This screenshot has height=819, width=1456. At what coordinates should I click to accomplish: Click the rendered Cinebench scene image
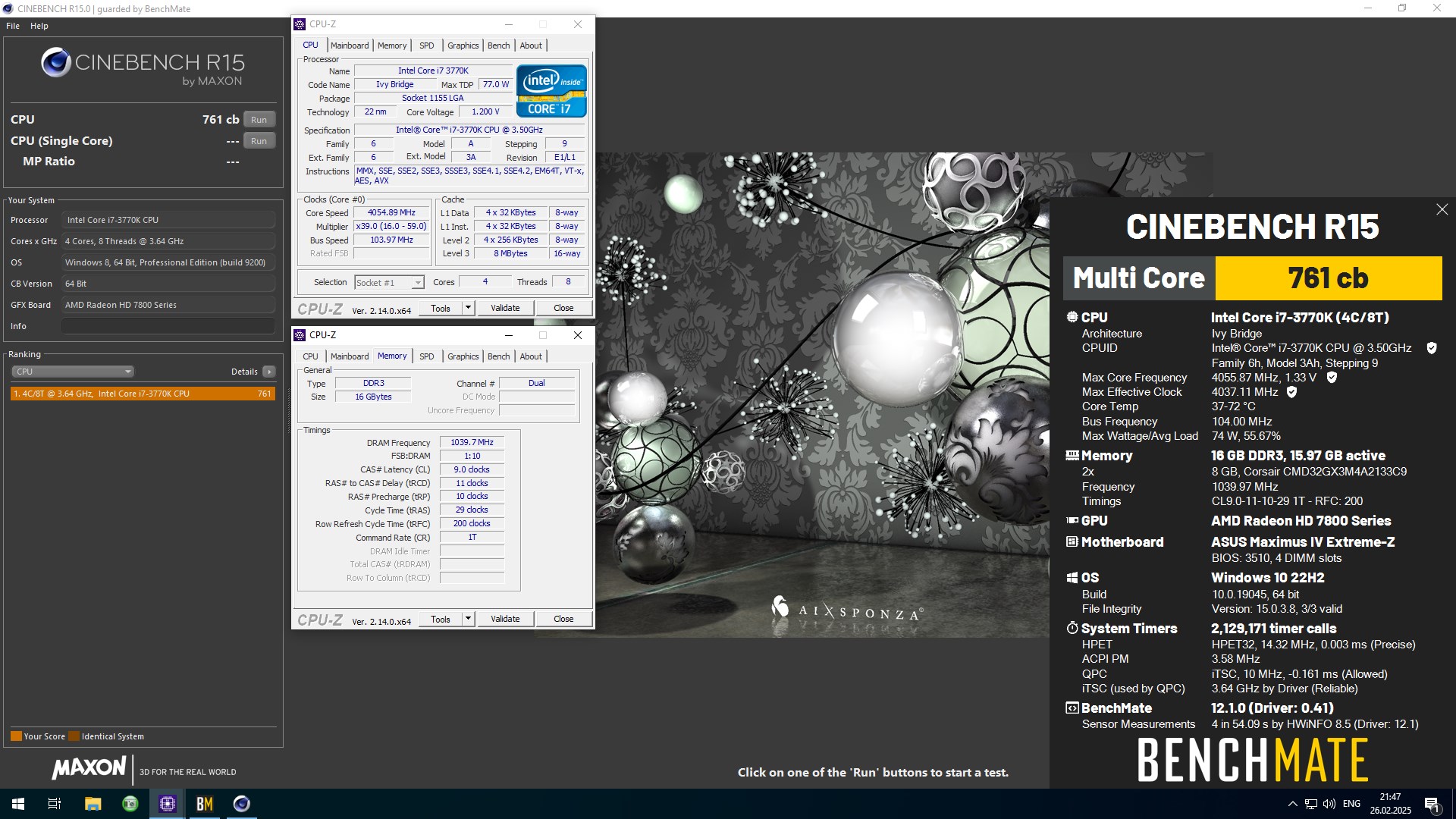click(822, 395)
